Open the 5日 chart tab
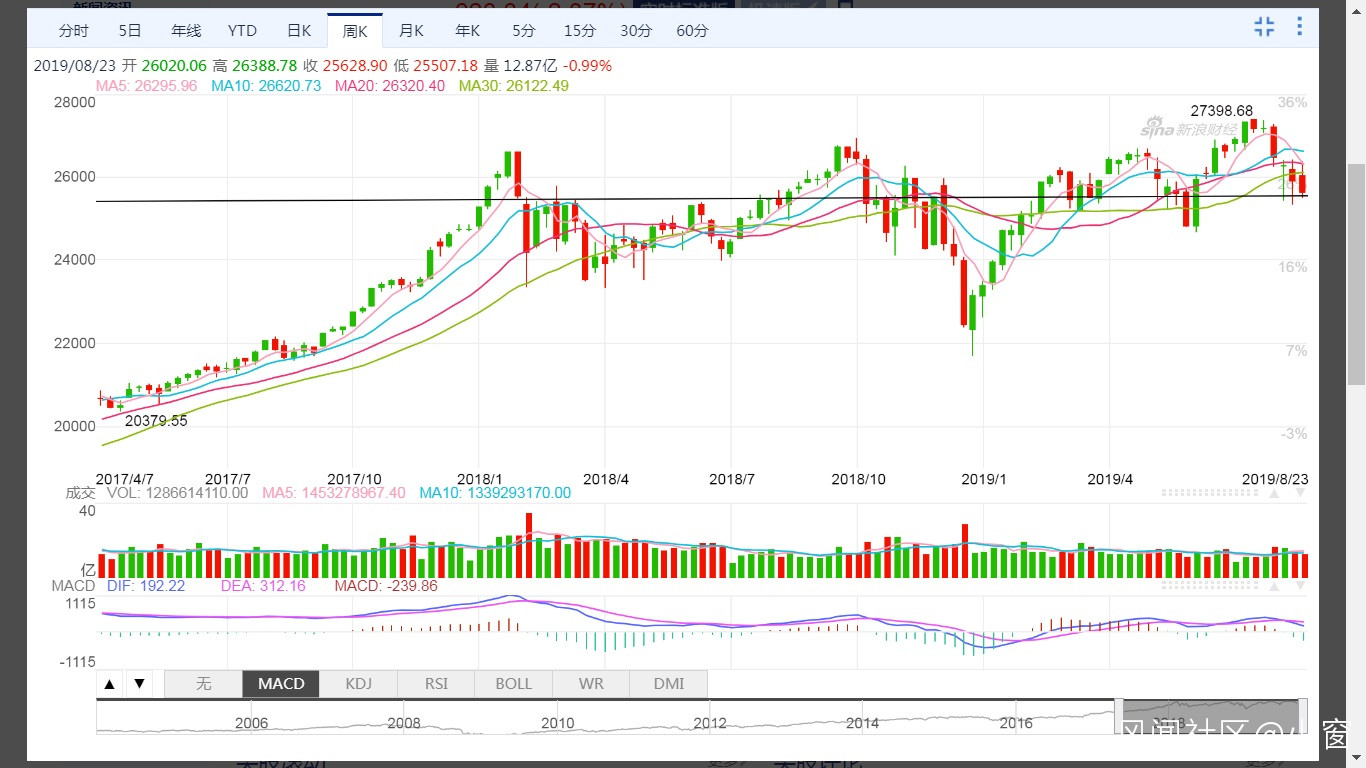Screen dimensions: 1366x768 [x=130, y=31]
